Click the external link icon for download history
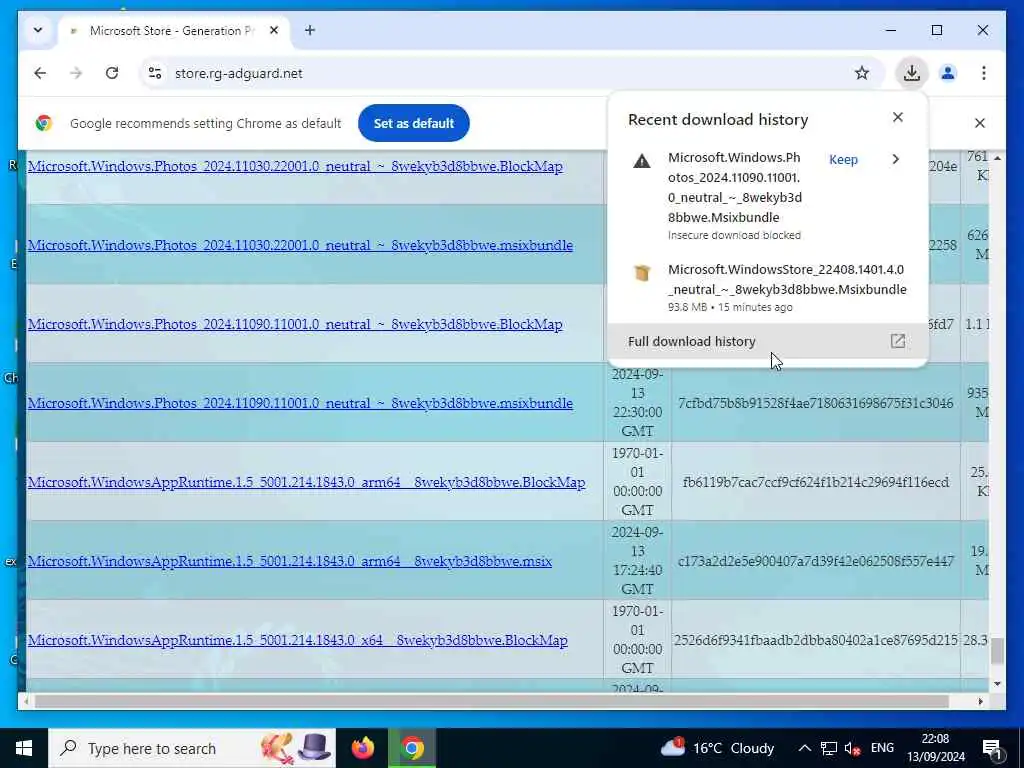Viewport: 1024px width, 768px height. click(x=897, y=341)
